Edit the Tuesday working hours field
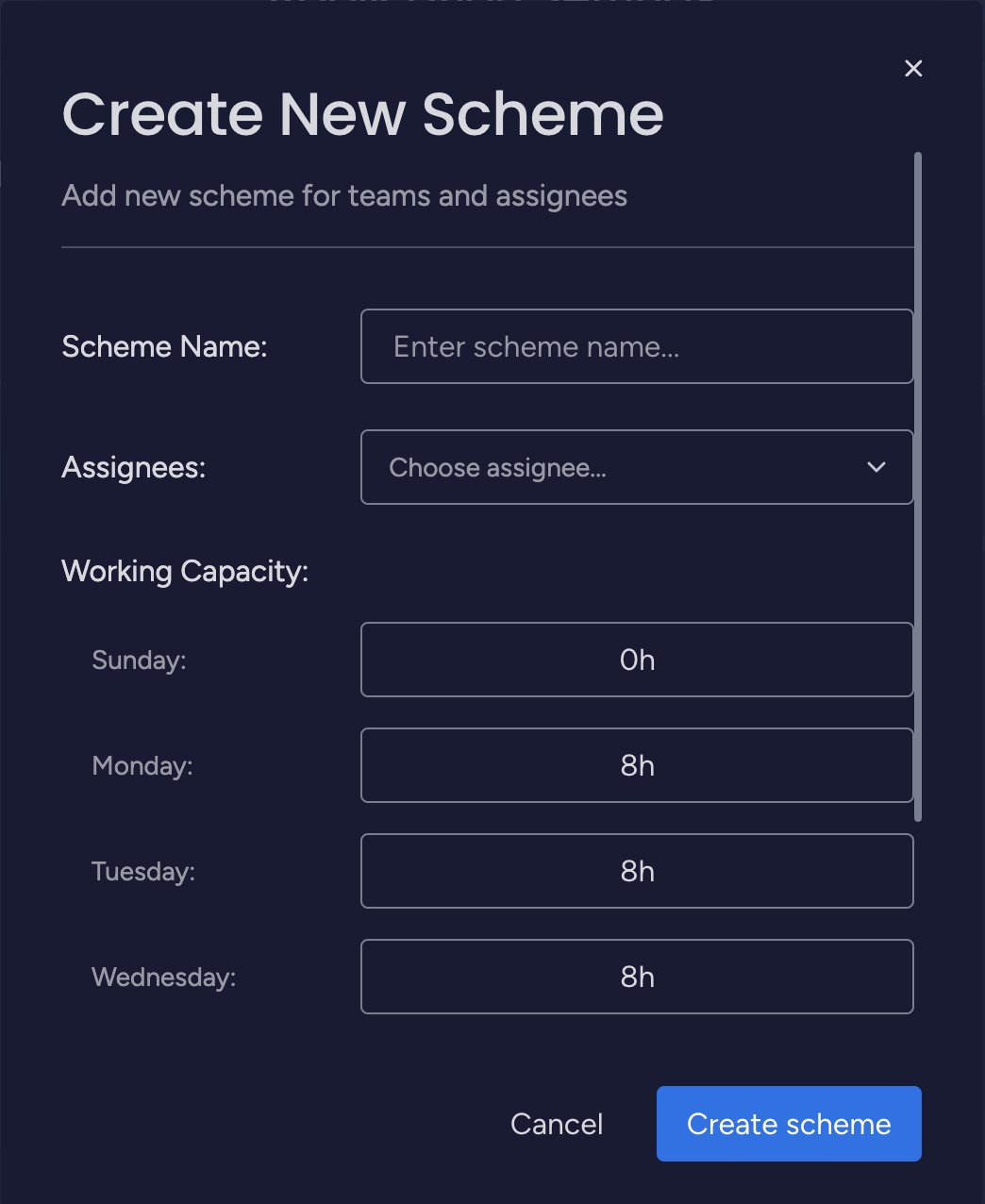Image resolution: width=985 pixels, height=1204 pixels. [637, 871]
